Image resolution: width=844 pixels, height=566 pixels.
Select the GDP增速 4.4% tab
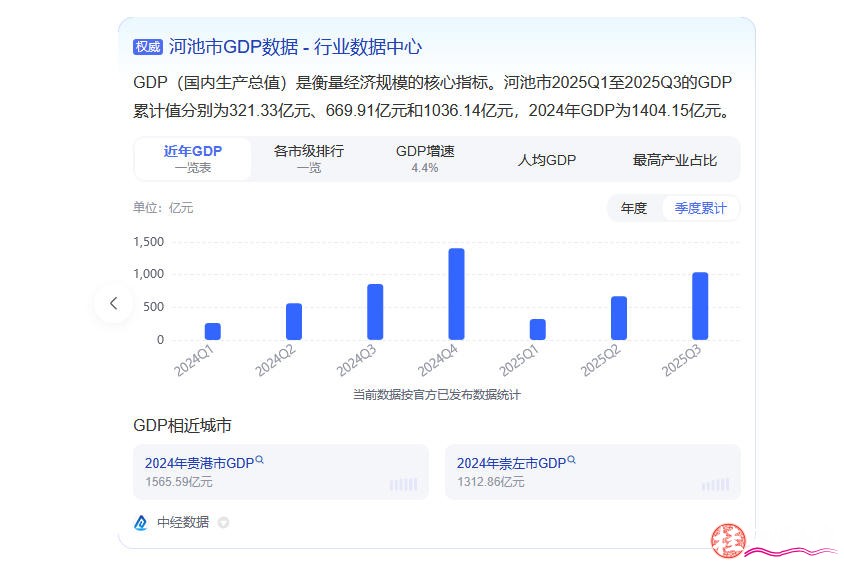point(425,159)
